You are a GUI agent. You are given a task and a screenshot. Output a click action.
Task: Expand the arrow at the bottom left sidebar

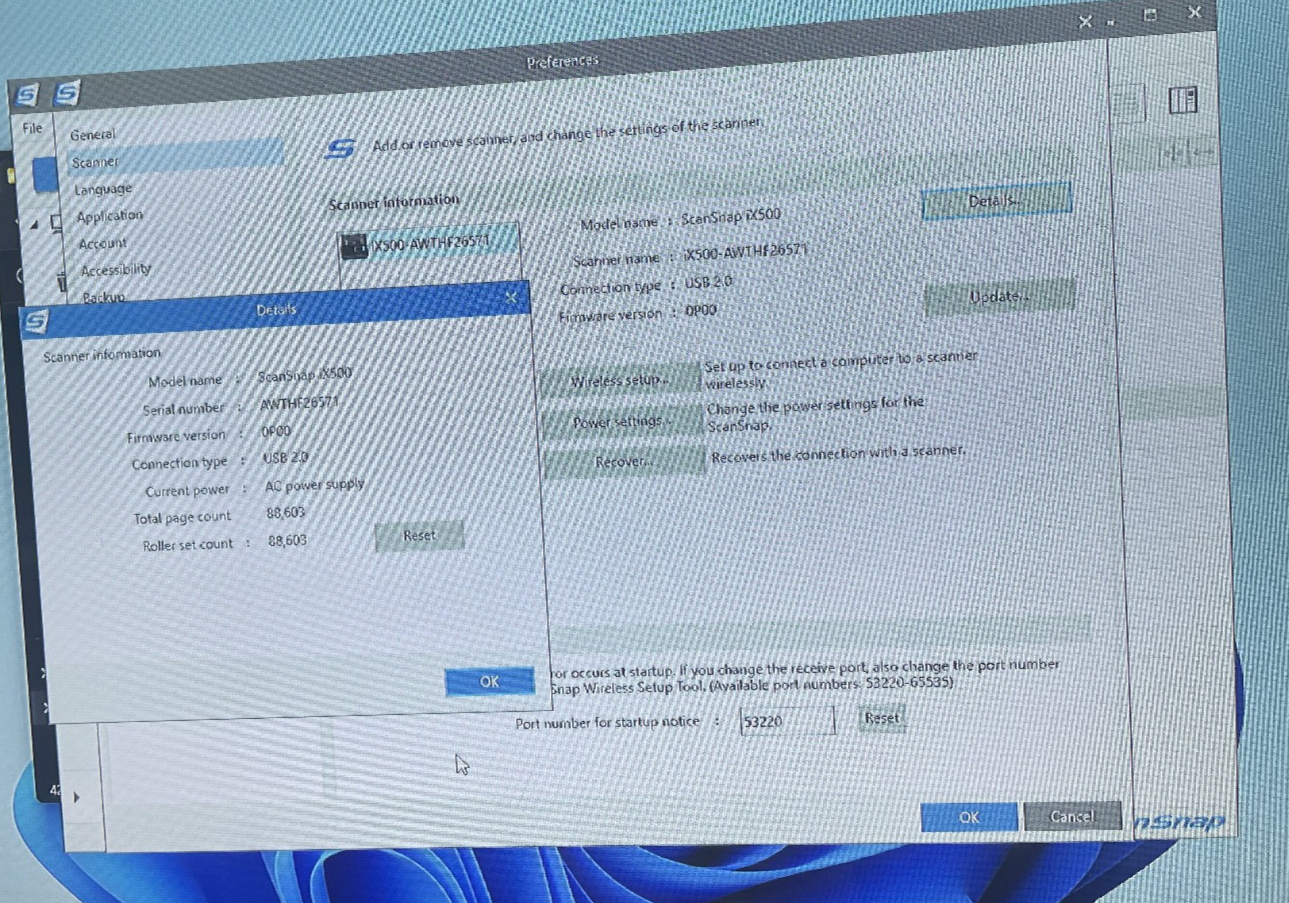[76, 797]
